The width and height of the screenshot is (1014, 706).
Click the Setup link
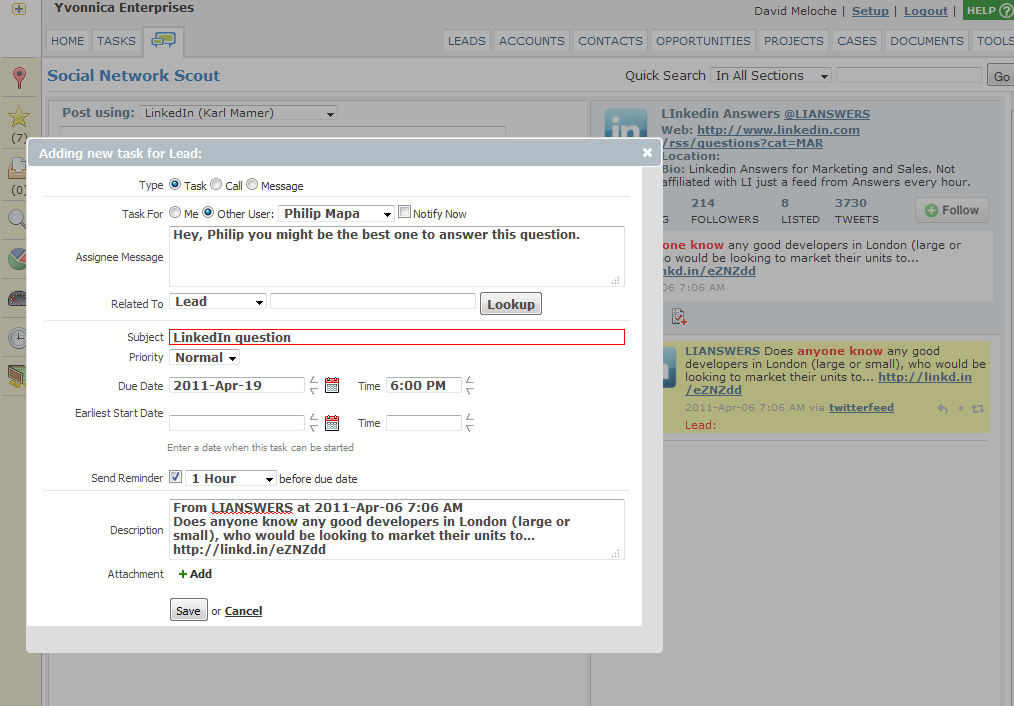[870, 11]
